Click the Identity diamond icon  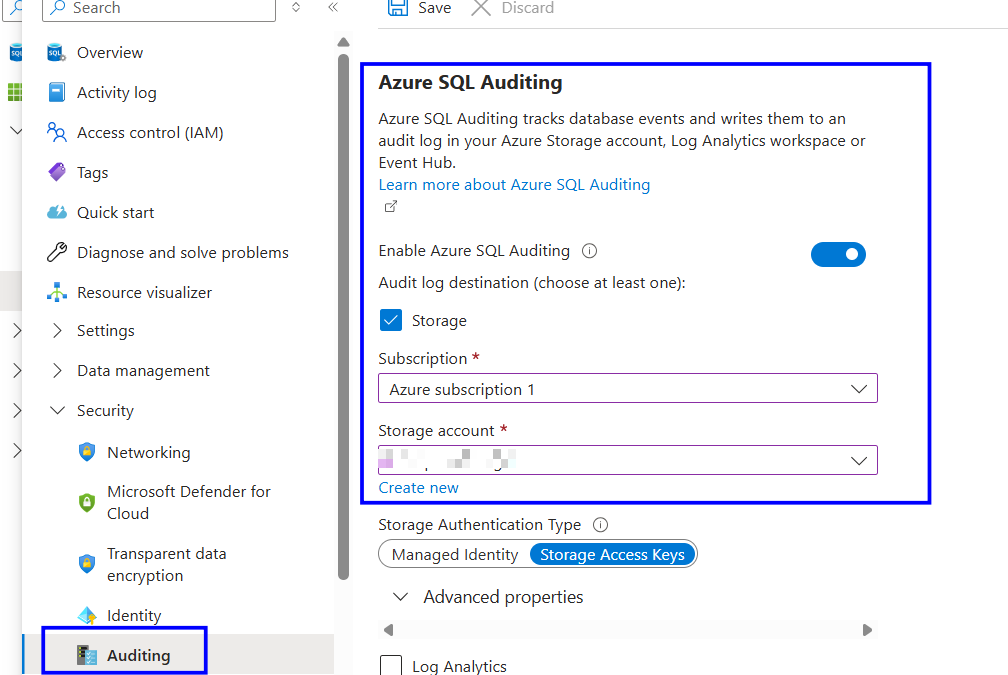(87, 615)
